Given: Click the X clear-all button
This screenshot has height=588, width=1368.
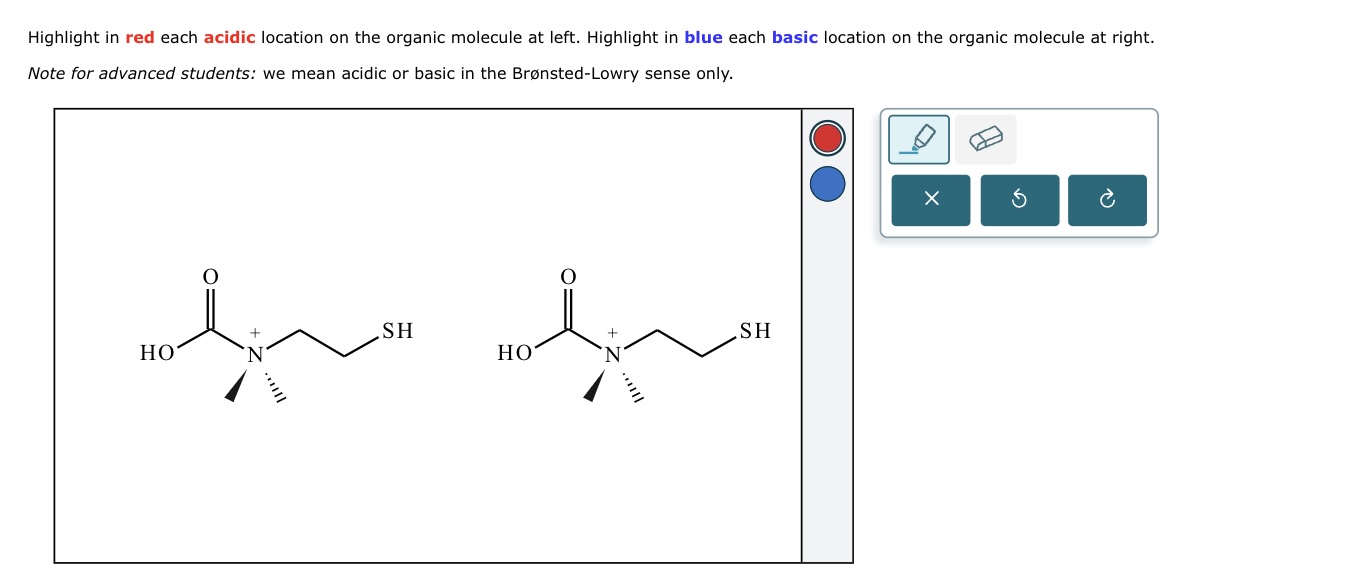Looking at the screenshot, I should 930,199.
